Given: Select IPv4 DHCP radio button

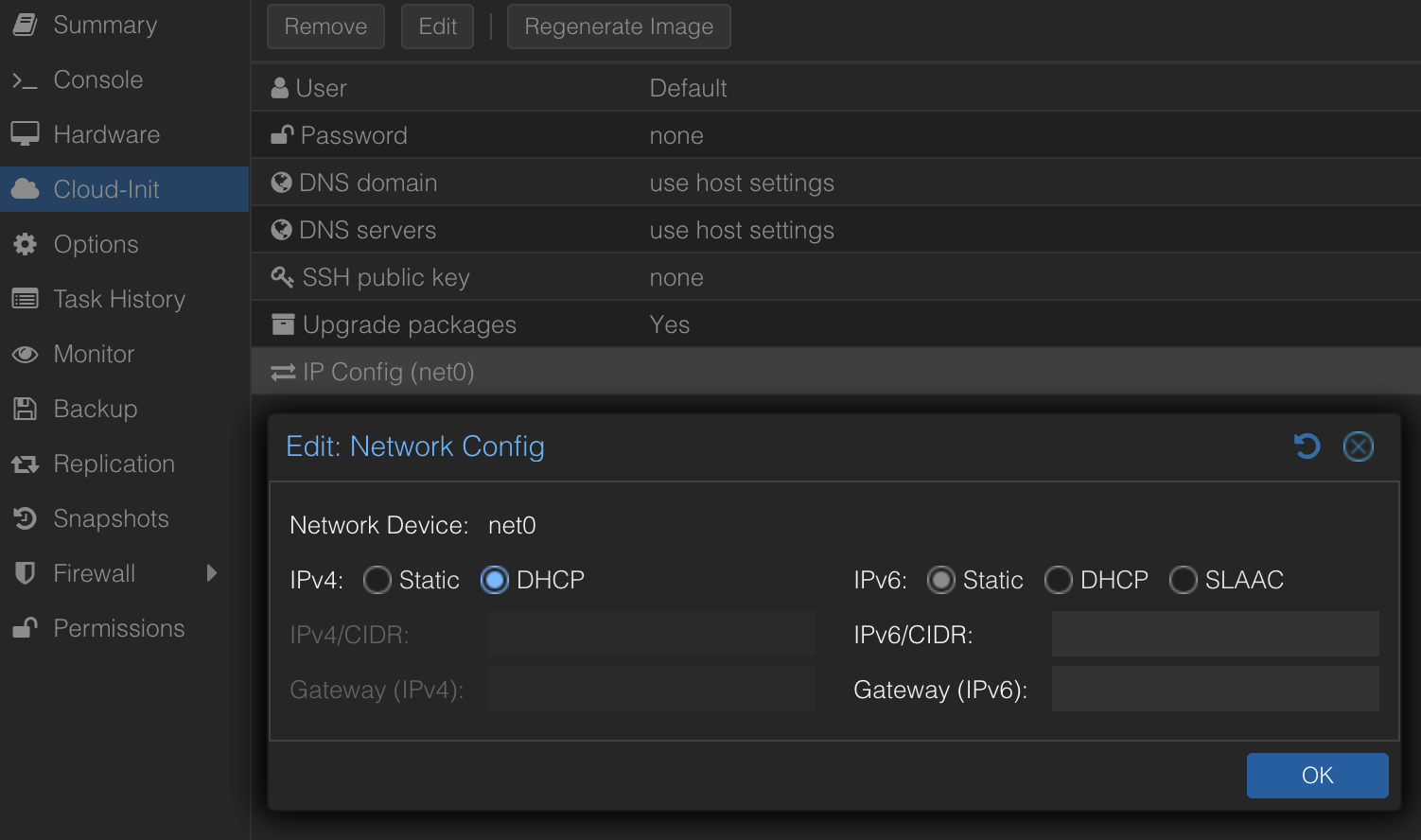Looking at the screenshot, I should [495, 580].
